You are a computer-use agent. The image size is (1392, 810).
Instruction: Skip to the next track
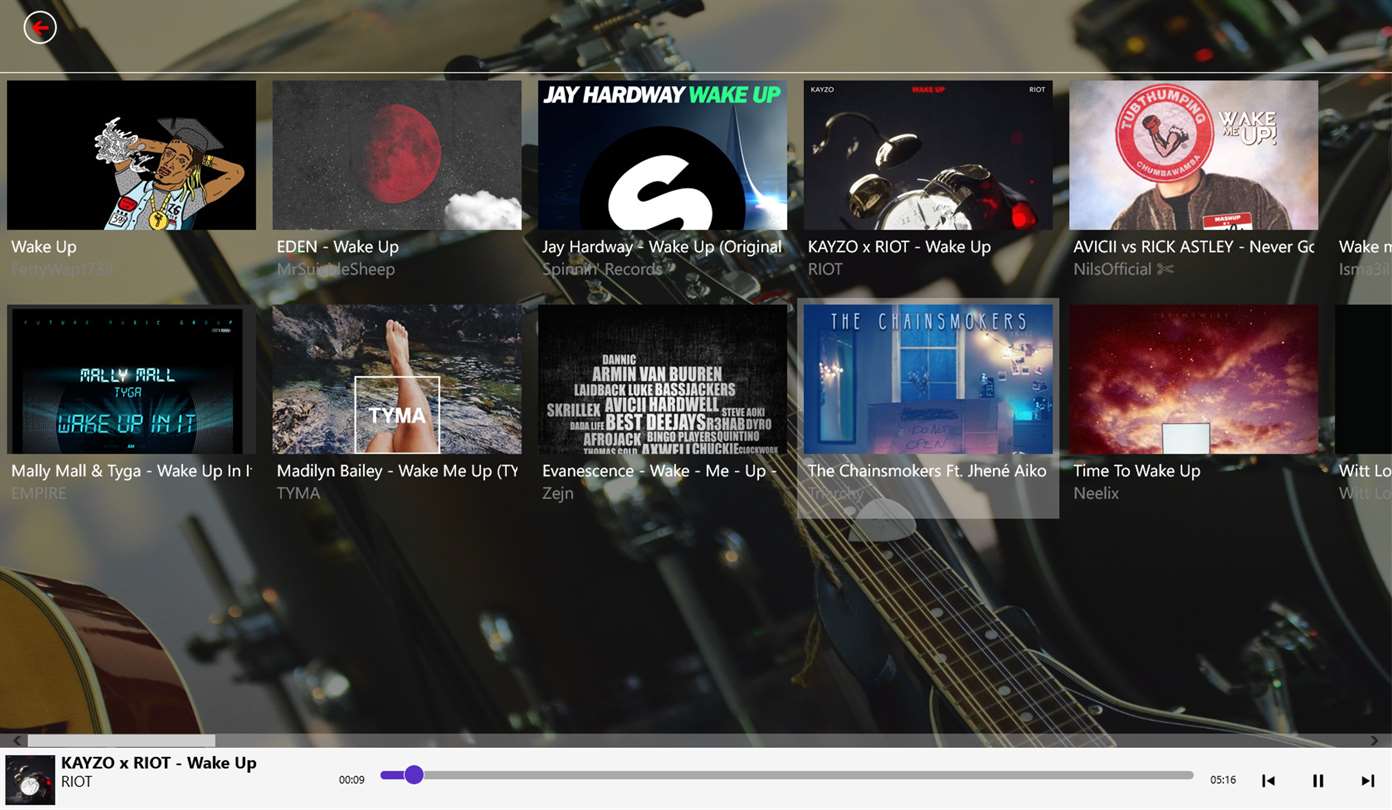click(x=1367, y=780)
